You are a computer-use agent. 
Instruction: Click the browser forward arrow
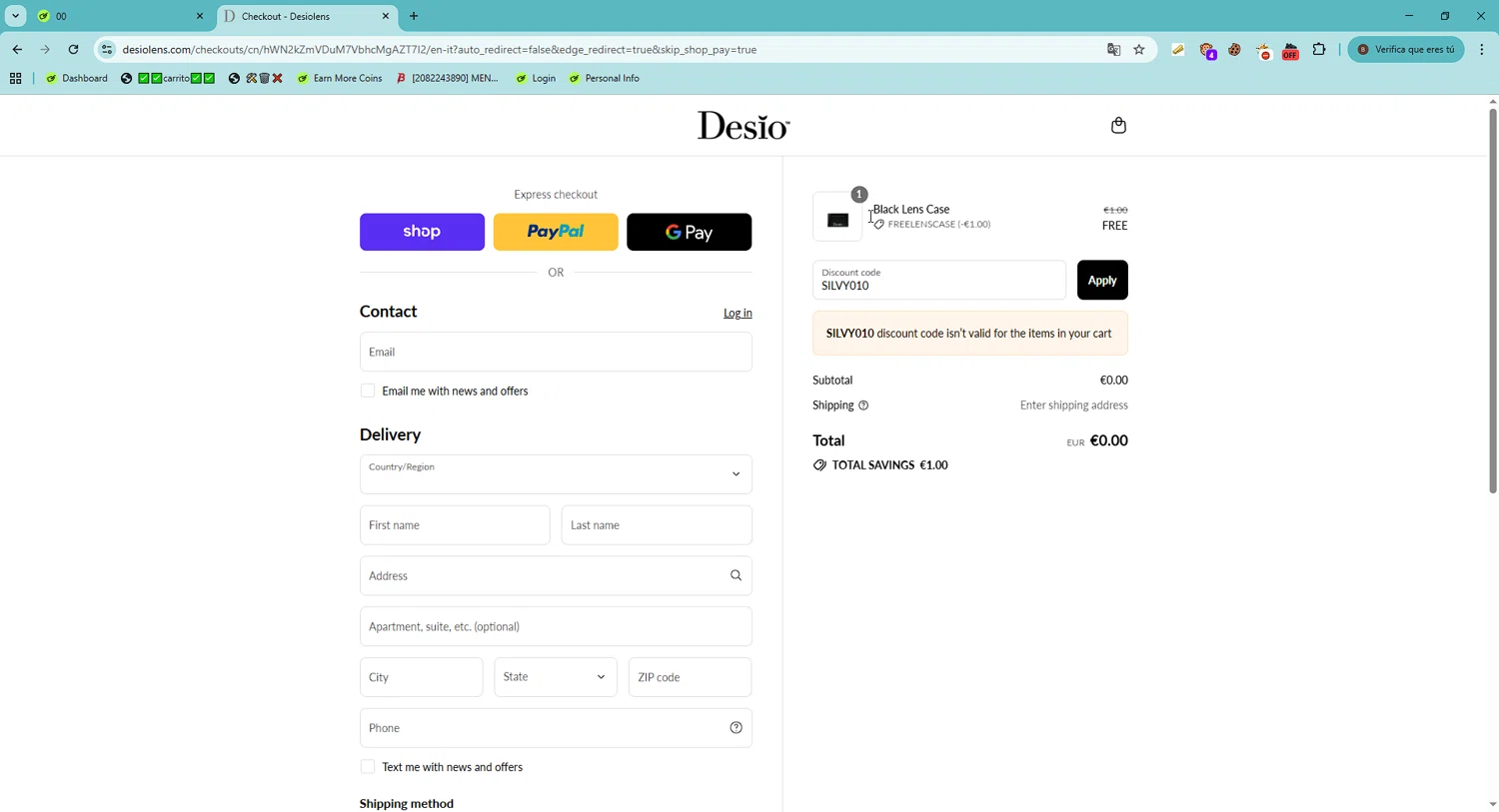click(45, 49)
